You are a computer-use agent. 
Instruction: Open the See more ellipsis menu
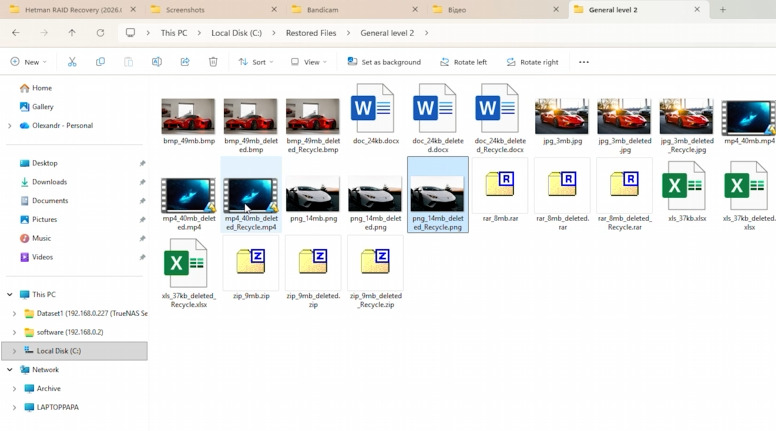tap(584, 62)
